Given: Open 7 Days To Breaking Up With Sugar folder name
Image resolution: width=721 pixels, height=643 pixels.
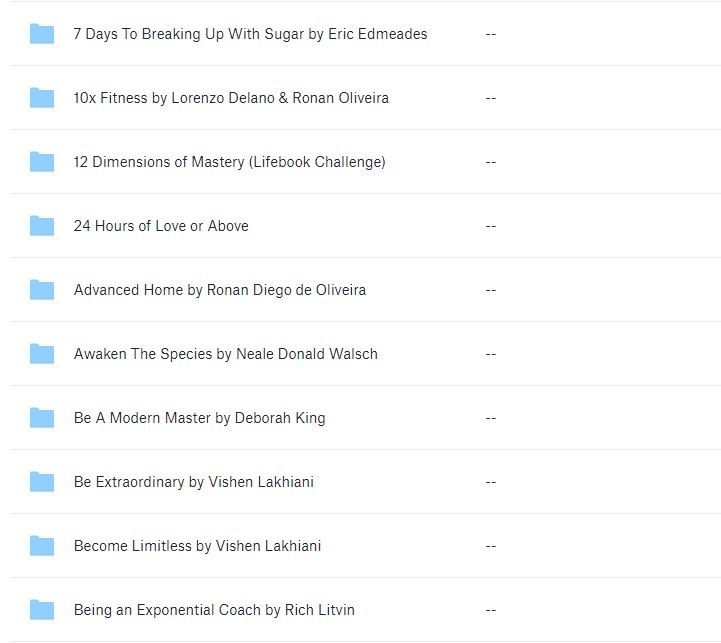Looking at the screenshot, I should pos(250,34).
